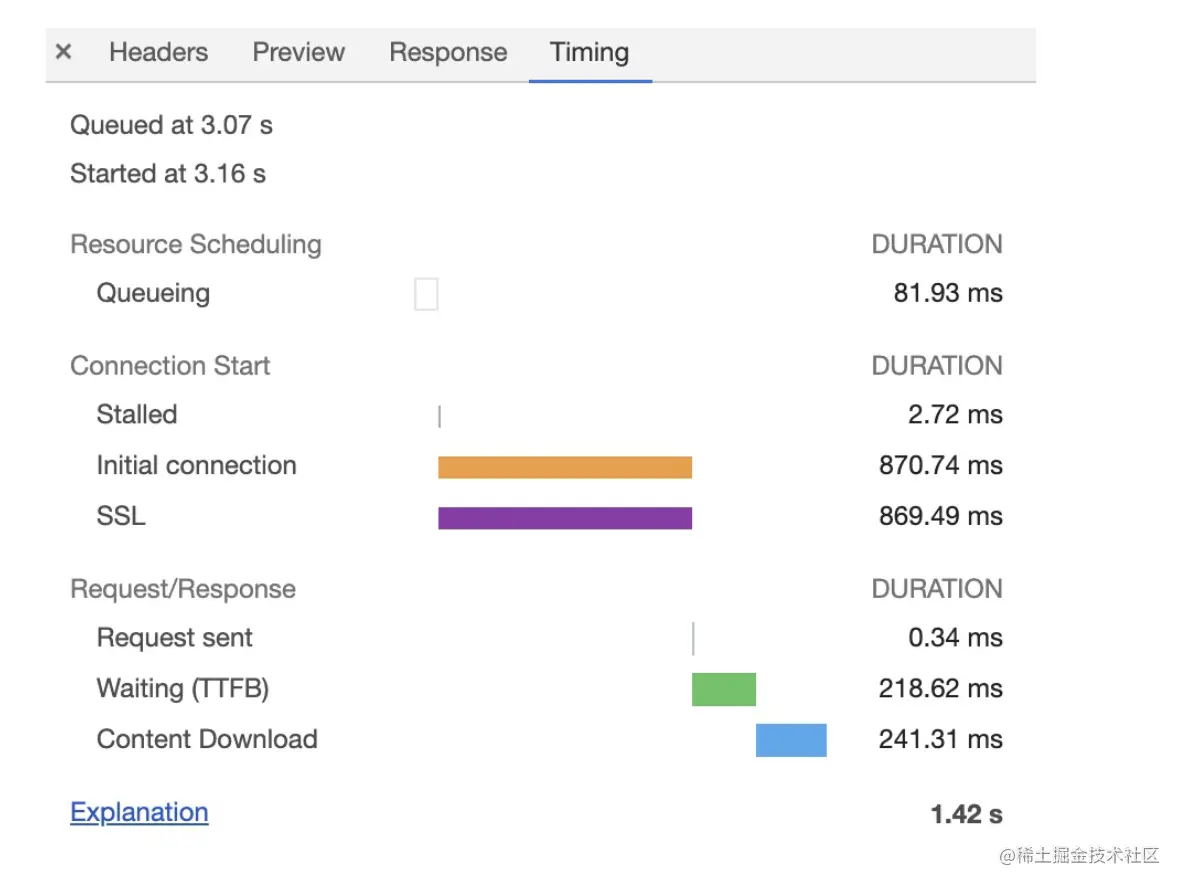Click the Initial connection label

[x=196, y=466]
